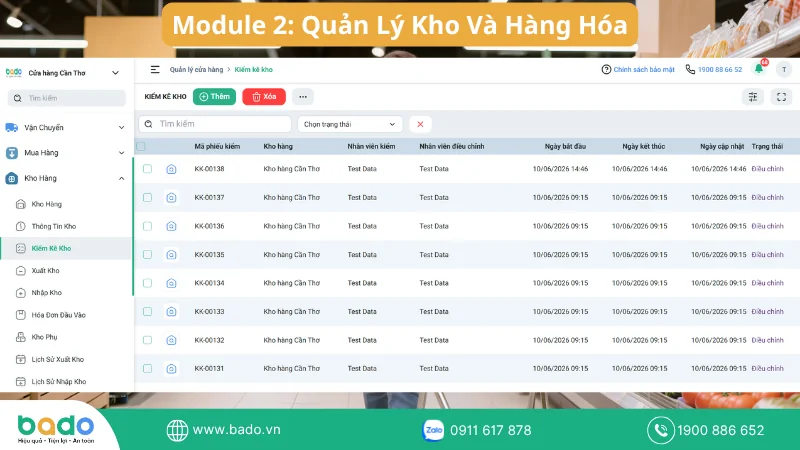The image size is (800, 450).
Task: Click the filter settings icon
Action: pyautogui.click(x=753, y=97)
